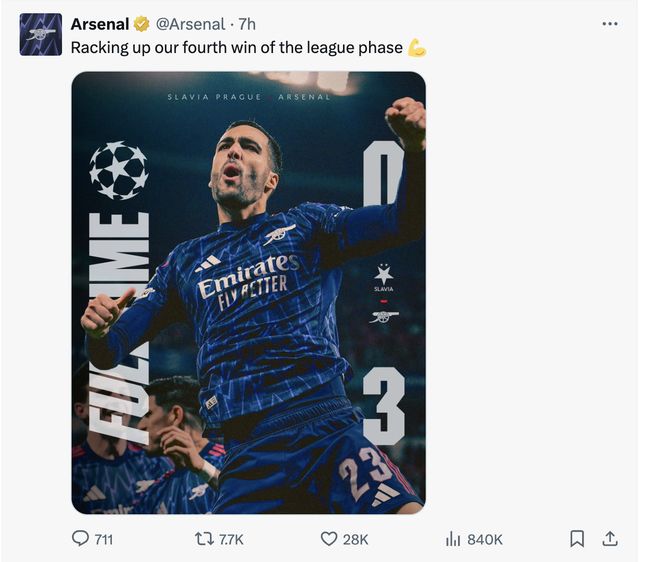This screenshot has height=562, width=650.
Task: Click the small Arsenal cannon crest in image
Action: tap(383, 317)
